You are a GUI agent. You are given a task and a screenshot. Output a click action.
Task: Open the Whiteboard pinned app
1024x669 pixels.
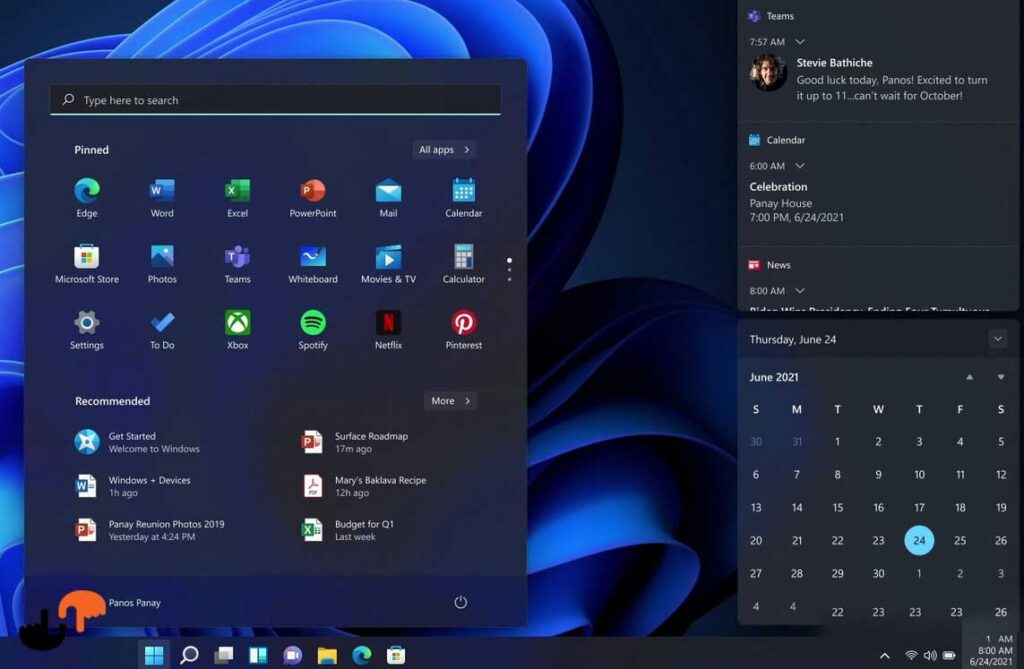click(313, 264)
